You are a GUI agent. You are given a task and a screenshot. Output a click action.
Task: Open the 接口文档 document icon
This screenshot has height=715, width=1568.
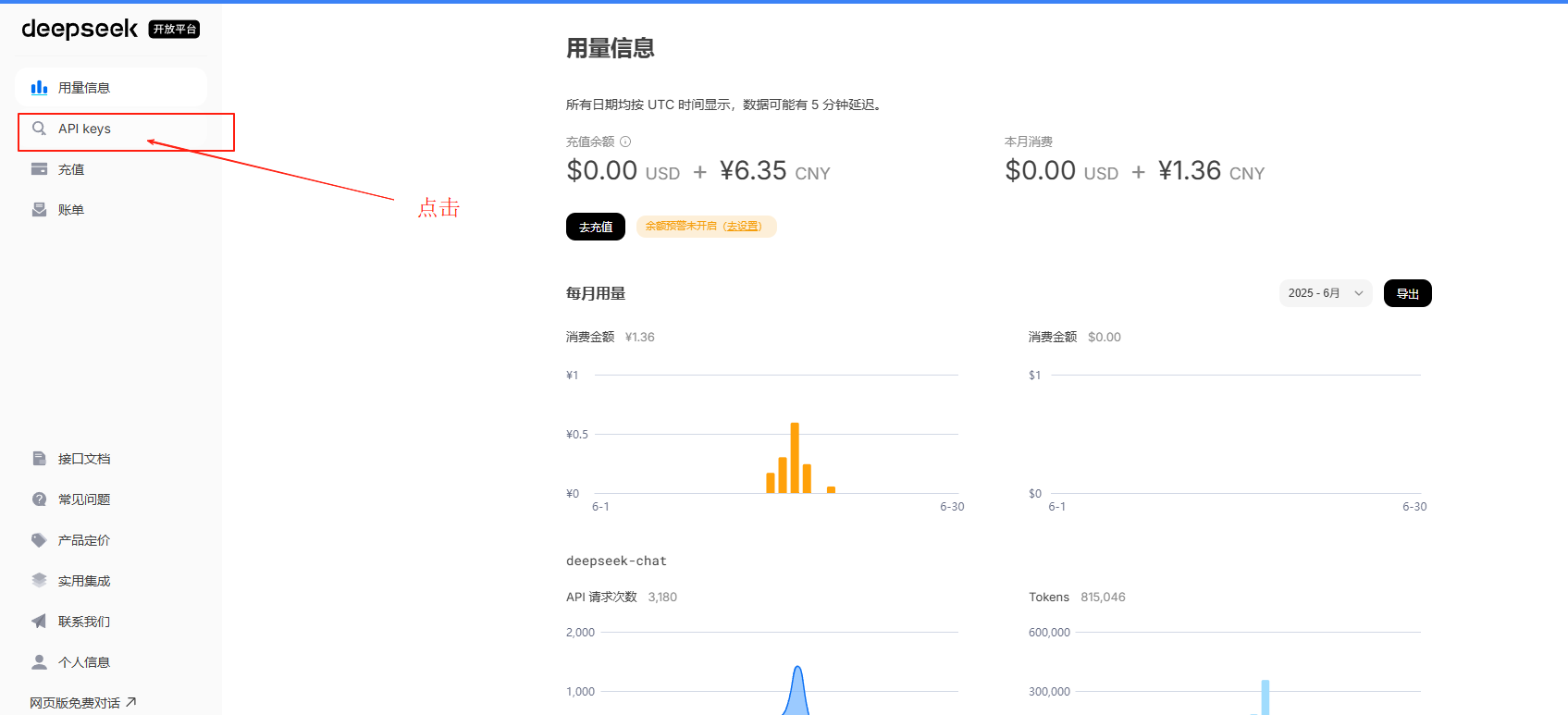[39, 459]
